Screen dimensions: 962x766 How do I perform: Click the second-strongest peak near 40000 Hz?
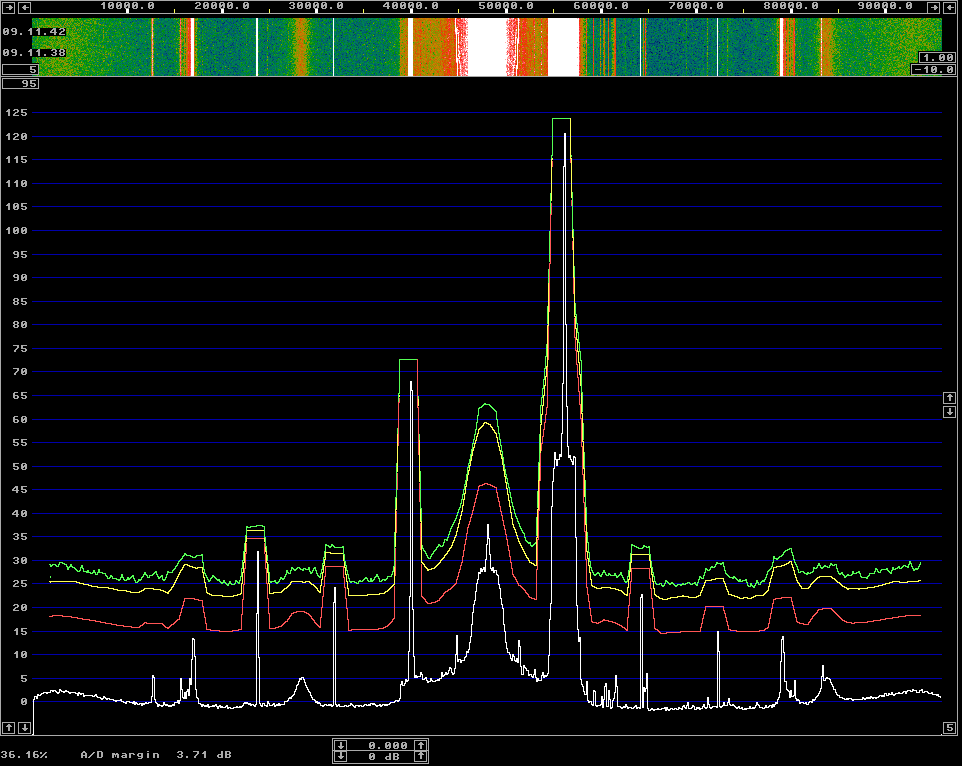pyautogui.click(x=410, y=383)
